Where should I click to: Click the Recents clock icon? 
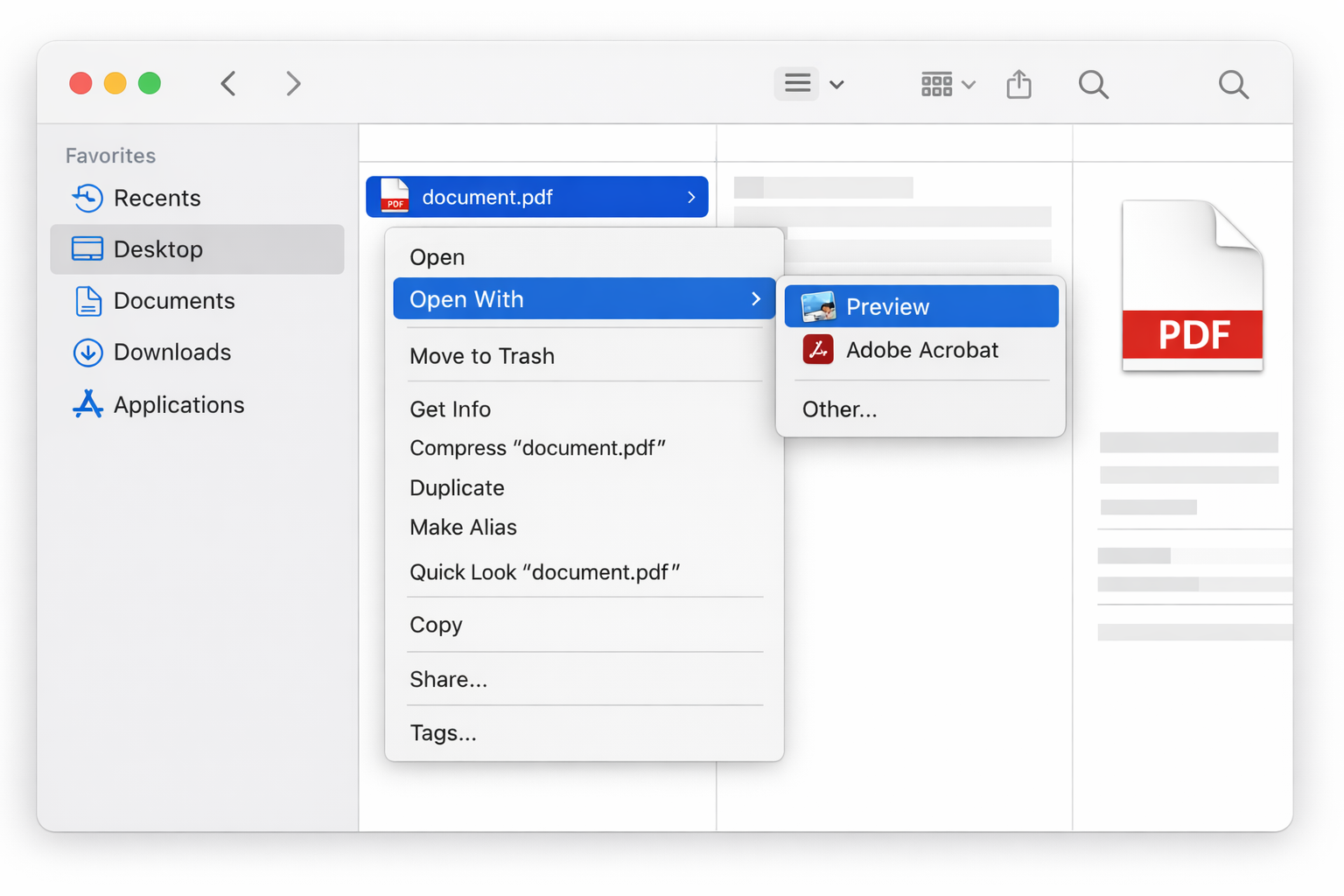[x=87, y=198]
